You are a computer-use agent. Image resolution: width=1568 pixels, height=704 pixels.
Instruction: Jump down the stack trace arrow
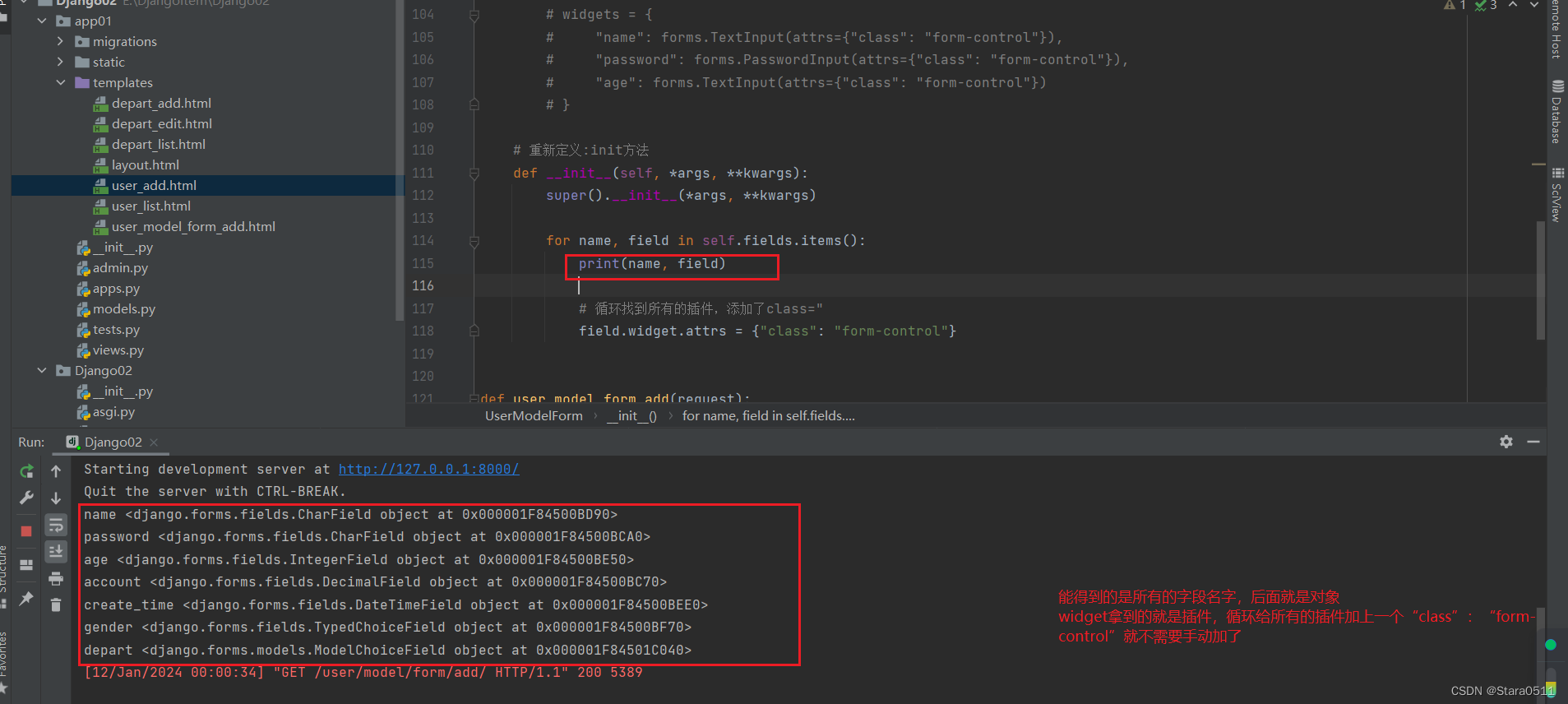(56, 498)
